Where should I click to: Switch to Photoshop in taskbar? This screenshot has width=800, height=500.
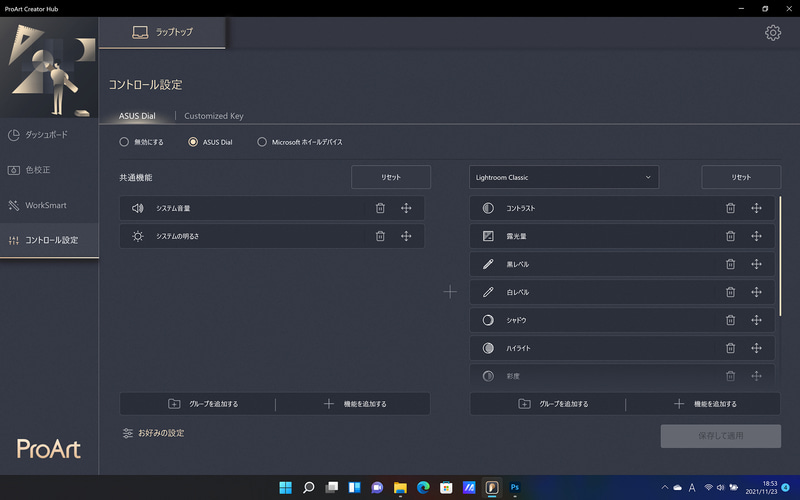[x=515, y=487]
